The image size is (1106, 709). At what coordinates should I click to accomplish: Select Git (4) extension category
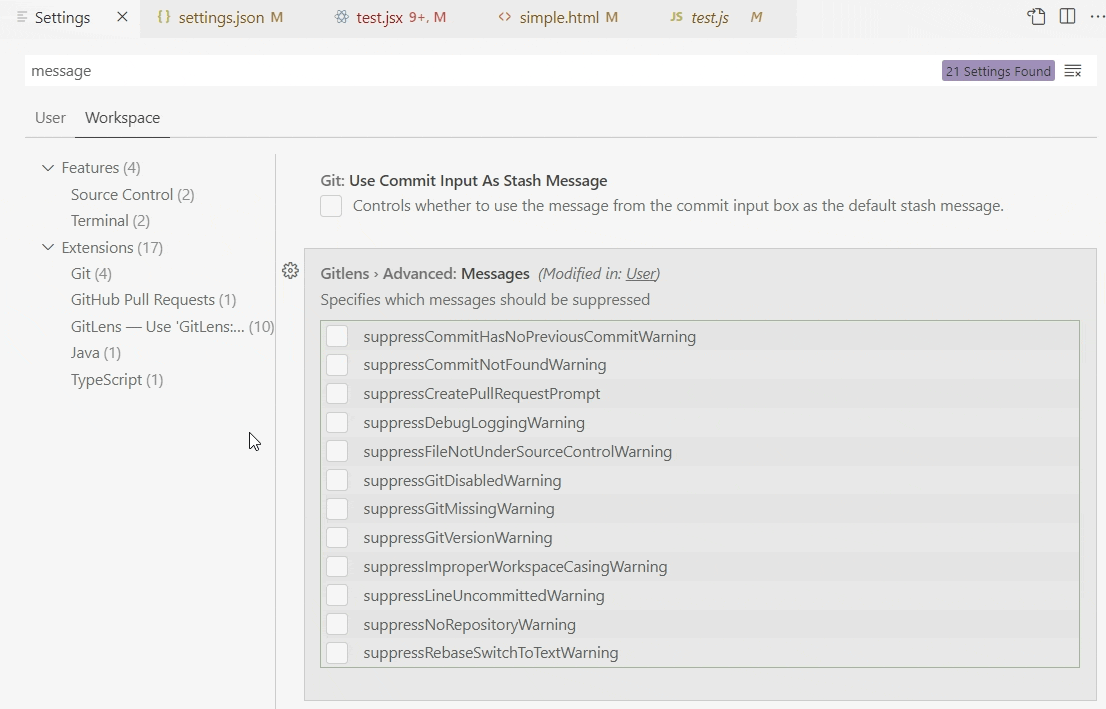[91, 274]
